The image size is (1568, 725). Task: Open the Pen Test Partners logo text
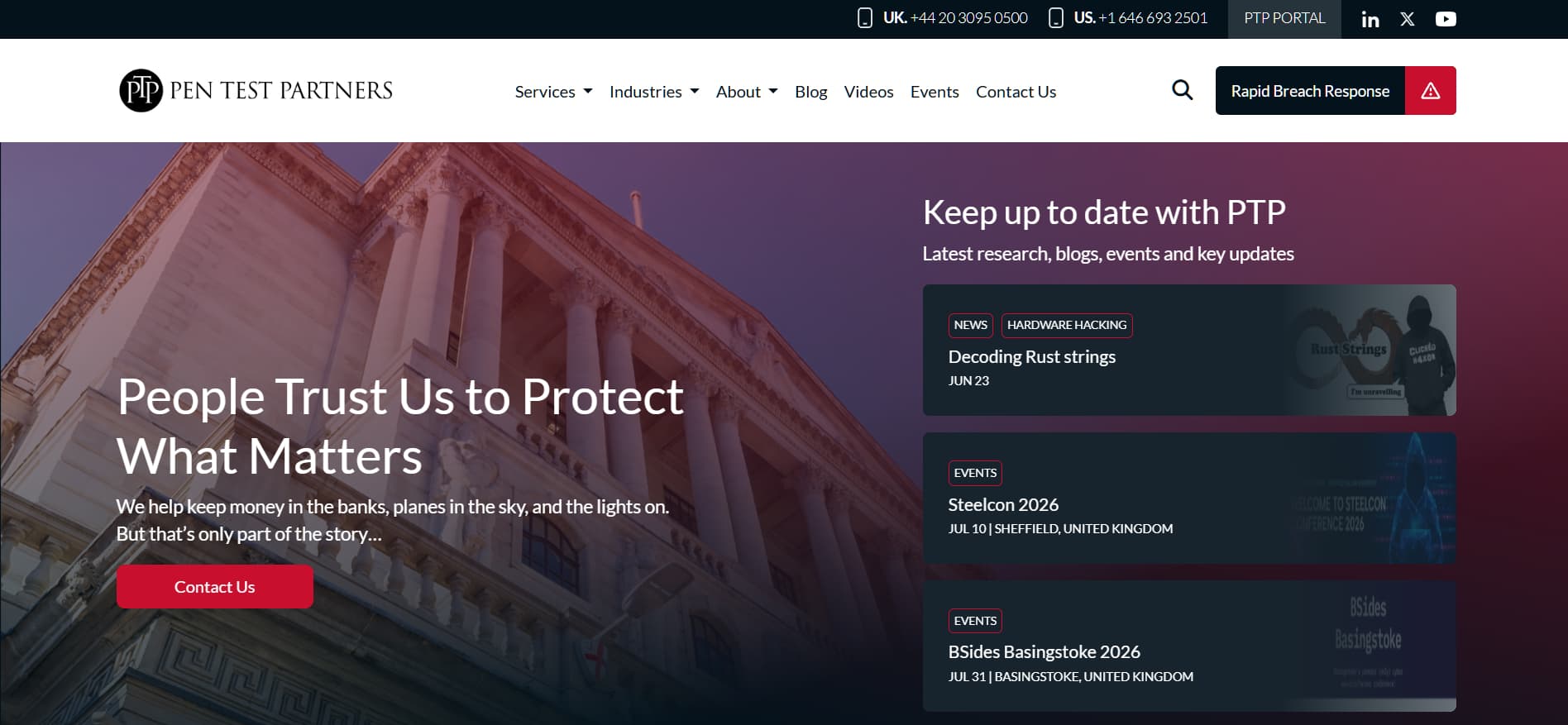pyautogui.click(x=281, y=90)
